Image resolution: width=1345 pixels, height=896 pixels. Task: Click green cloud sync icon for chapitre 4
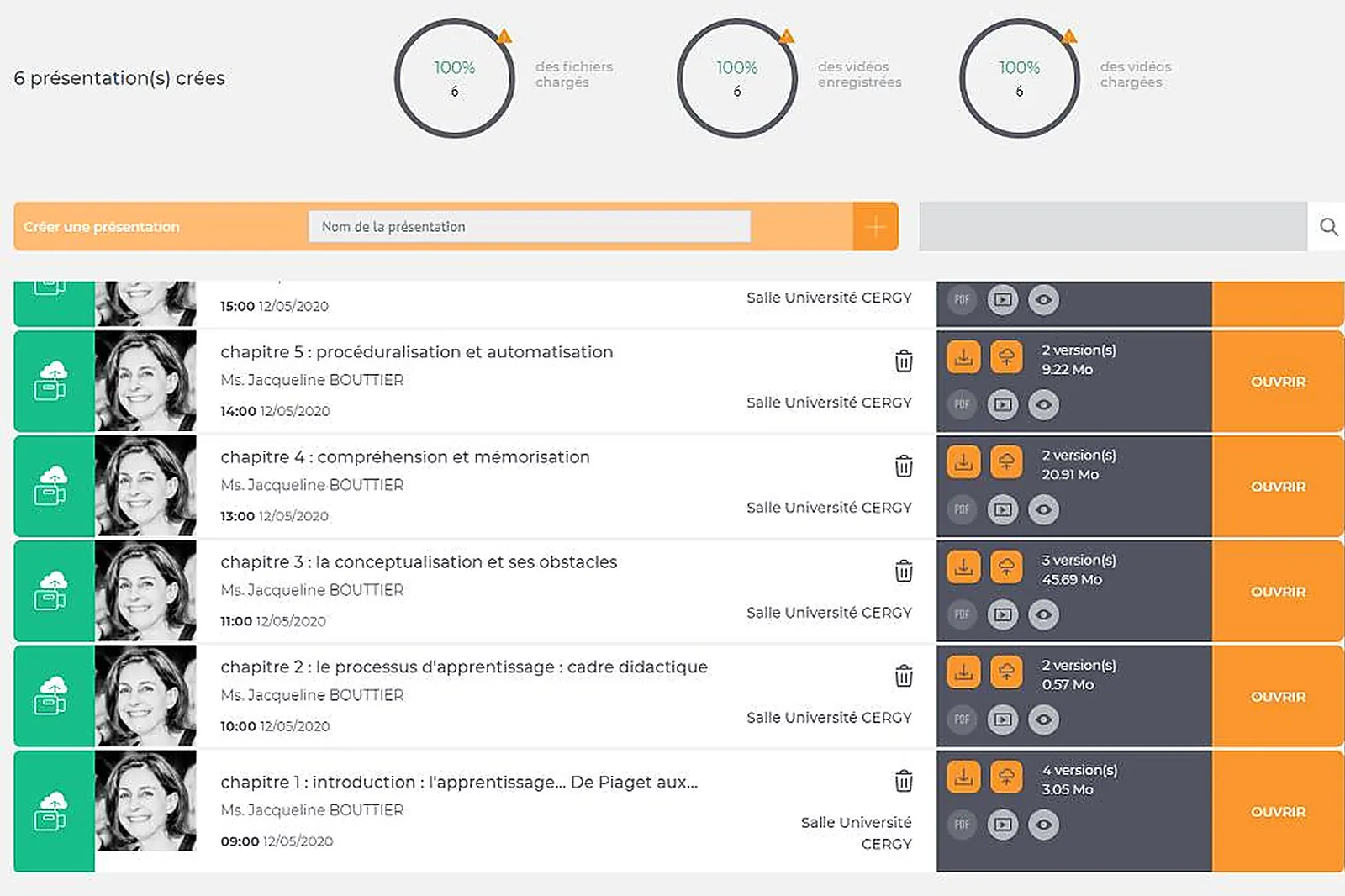(52, 486)
